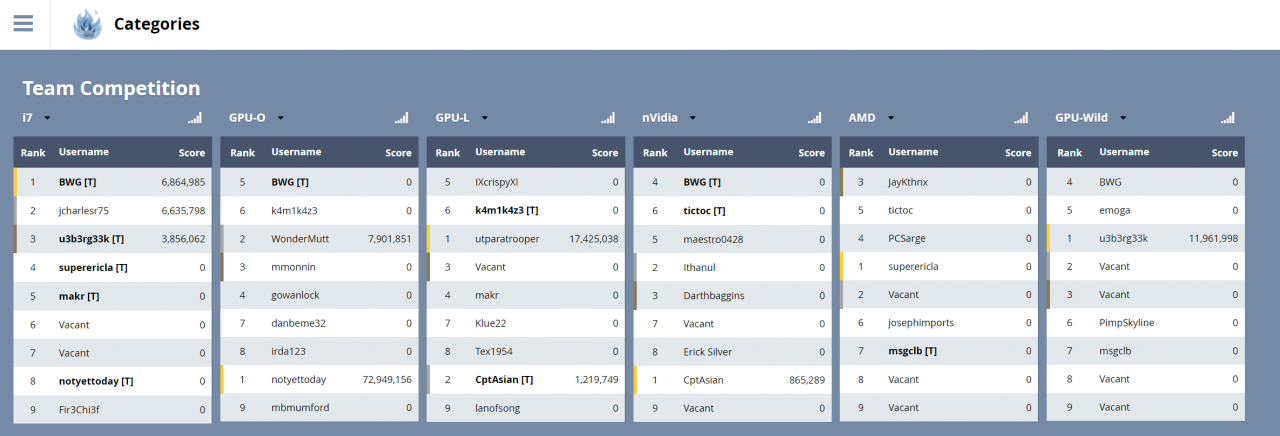Click the blue flame site logo
The width and height of the screenshot is (1280, 436).
click(x=88, y=24)
